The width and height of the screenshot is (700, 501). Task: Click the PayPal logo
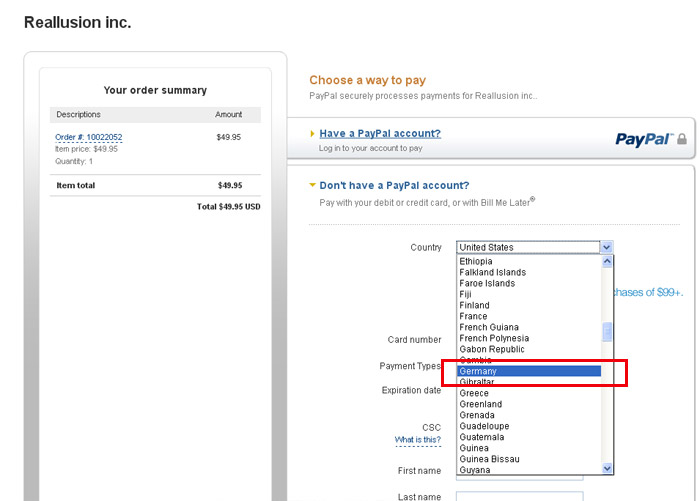[x=644, y=139]
